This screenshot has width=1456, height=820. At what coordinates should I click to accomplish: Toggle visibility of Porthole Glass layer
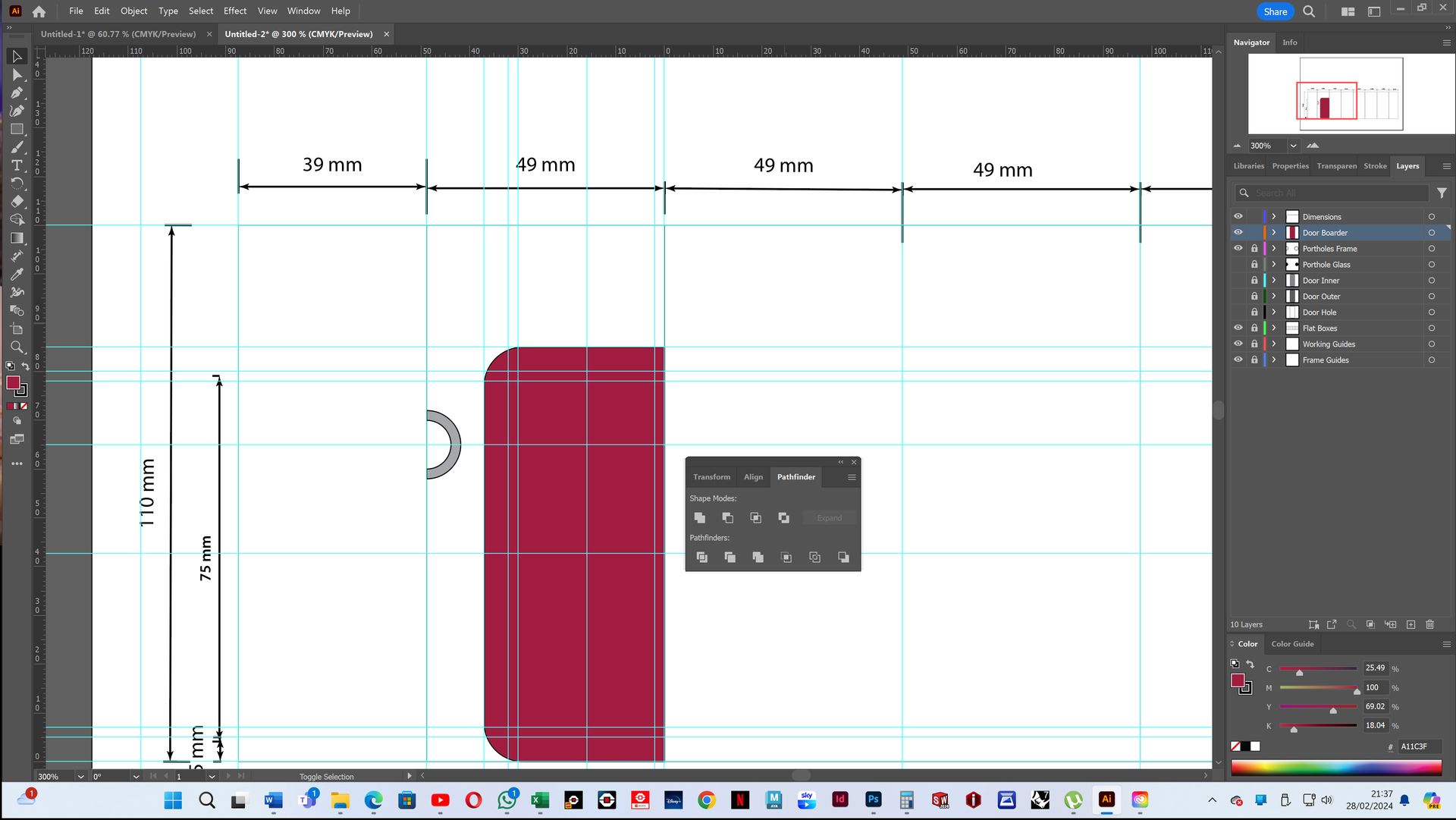click(x=1238, y=265)
